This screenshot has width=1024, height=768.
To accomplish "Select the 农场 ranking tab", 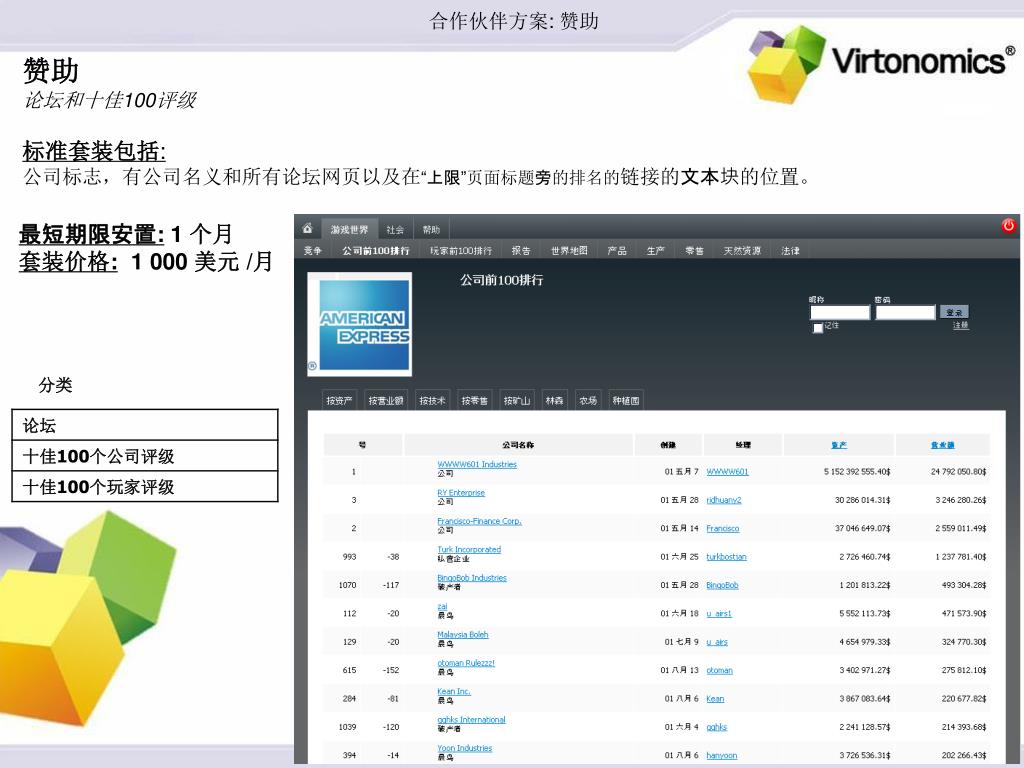I will [x=588, y=400].
